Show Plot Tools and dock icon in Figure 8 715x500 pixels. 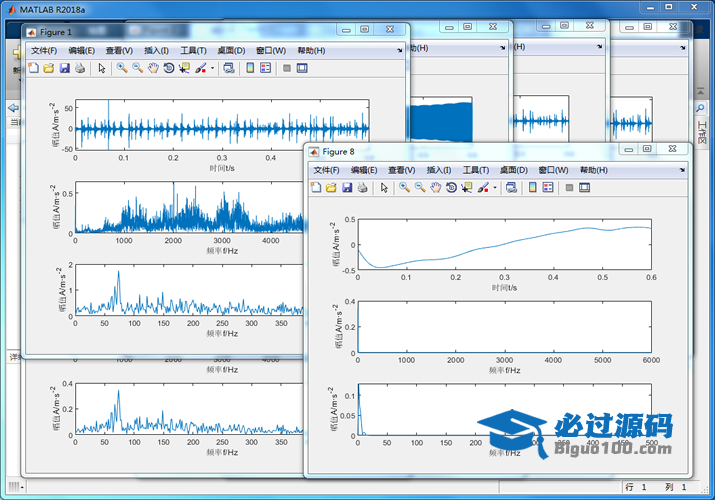tap(585, 188)
